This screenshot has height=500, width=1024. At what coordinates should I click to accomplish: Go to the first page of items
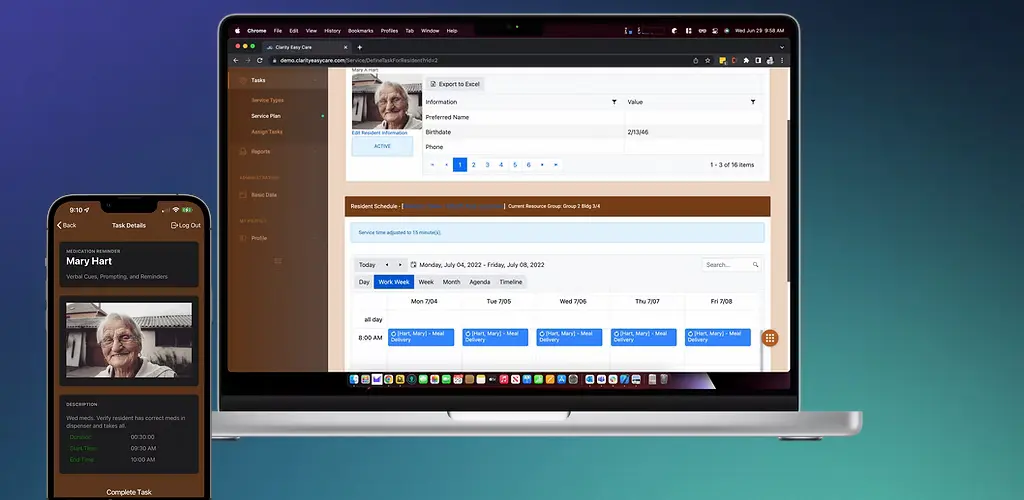(432, 165)
